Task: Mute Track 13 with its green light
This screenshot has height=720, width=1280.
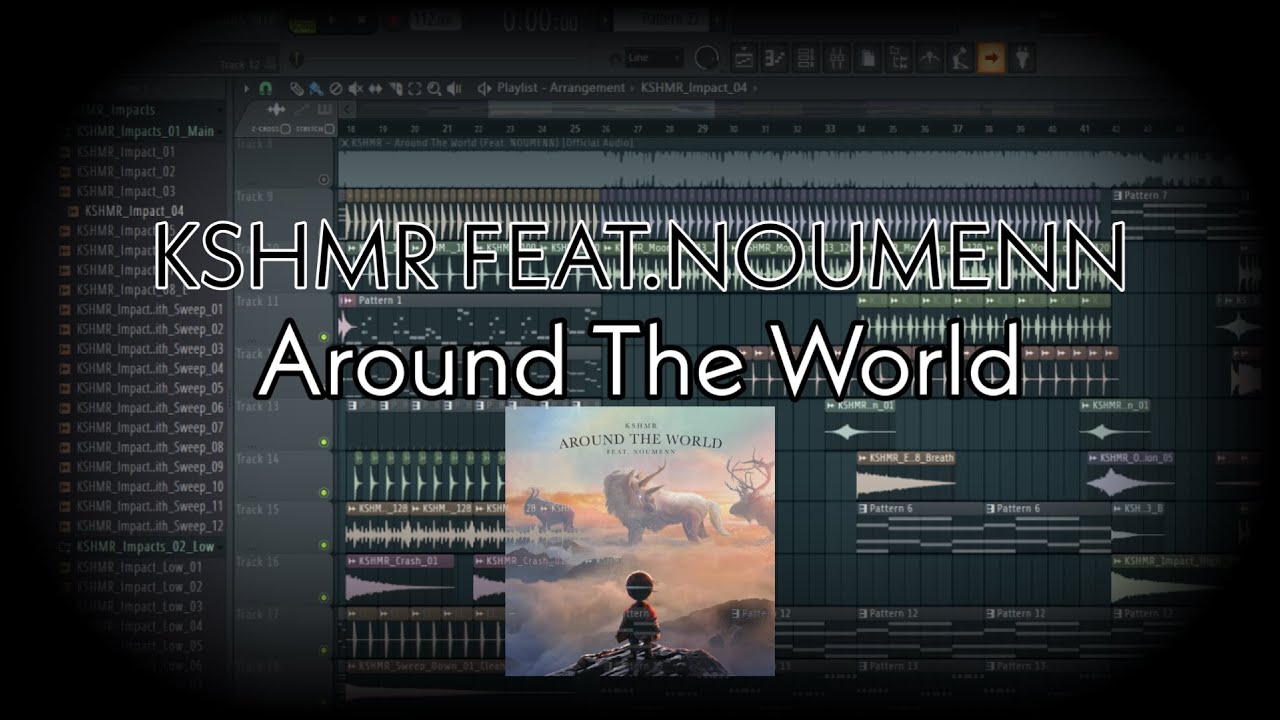Action: click(323, 441)
